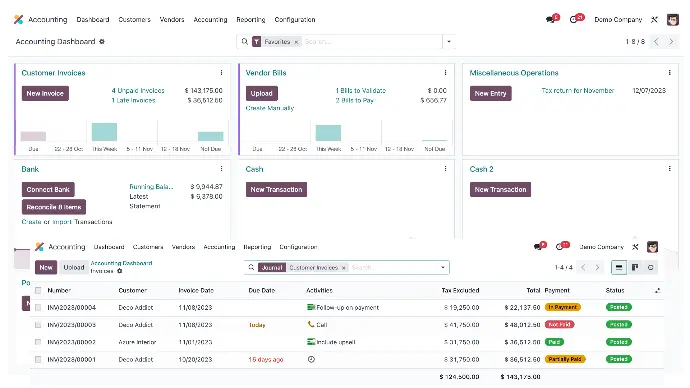Viewport: 690px width, 388px height.
Task: Open the Accounting Dashboard gear settings icon
Action: click(x=102, y=41)
